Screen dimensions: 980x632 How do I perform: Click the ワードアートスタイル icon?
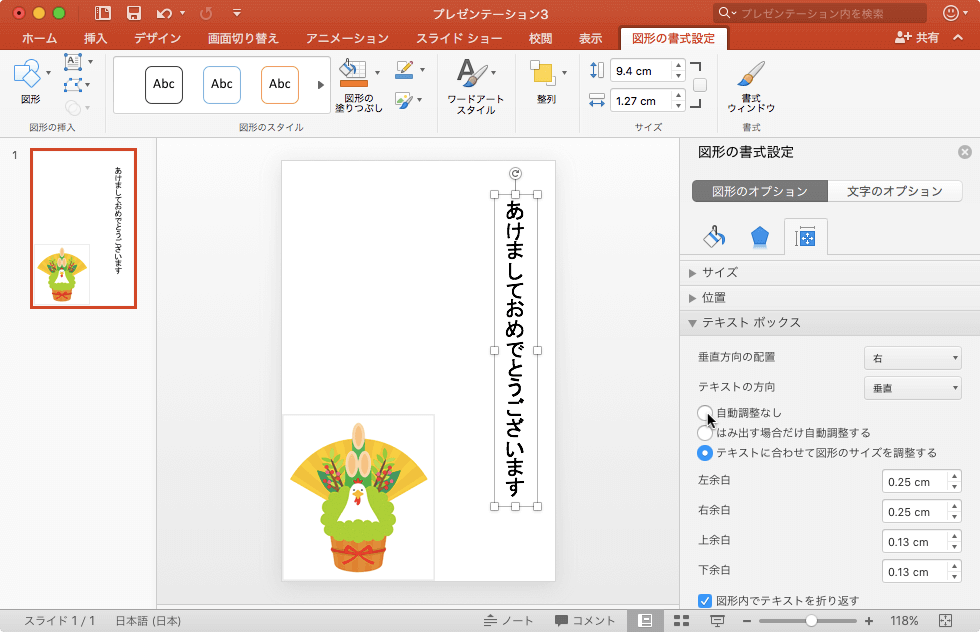pos(474,75)
